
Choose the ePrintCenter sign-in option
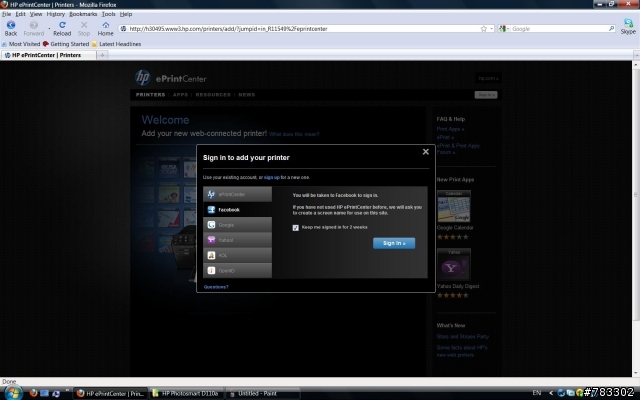[x=238, y=194]
